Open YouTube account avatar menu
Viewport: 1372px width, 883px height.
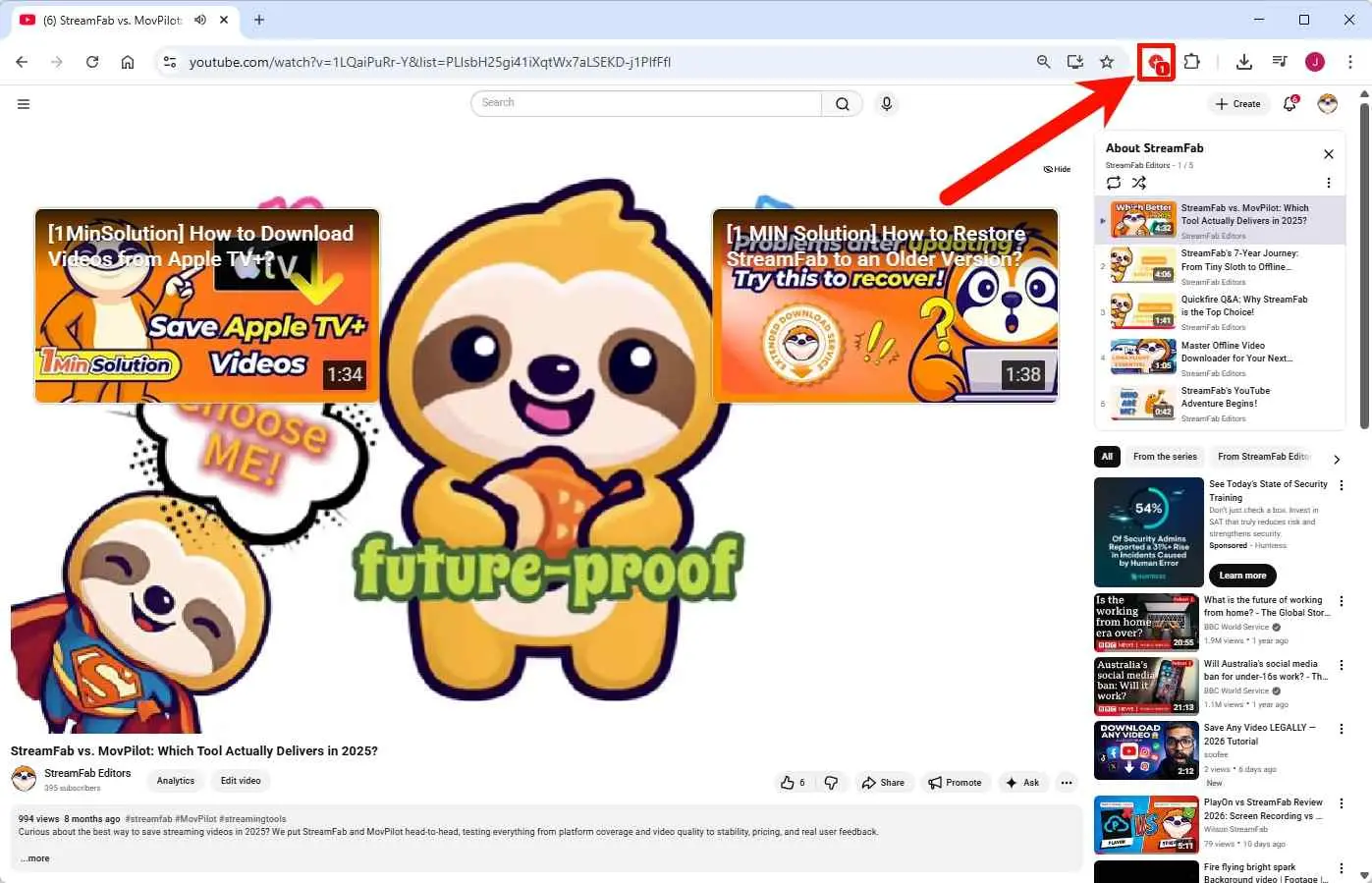pos(1328,104)
